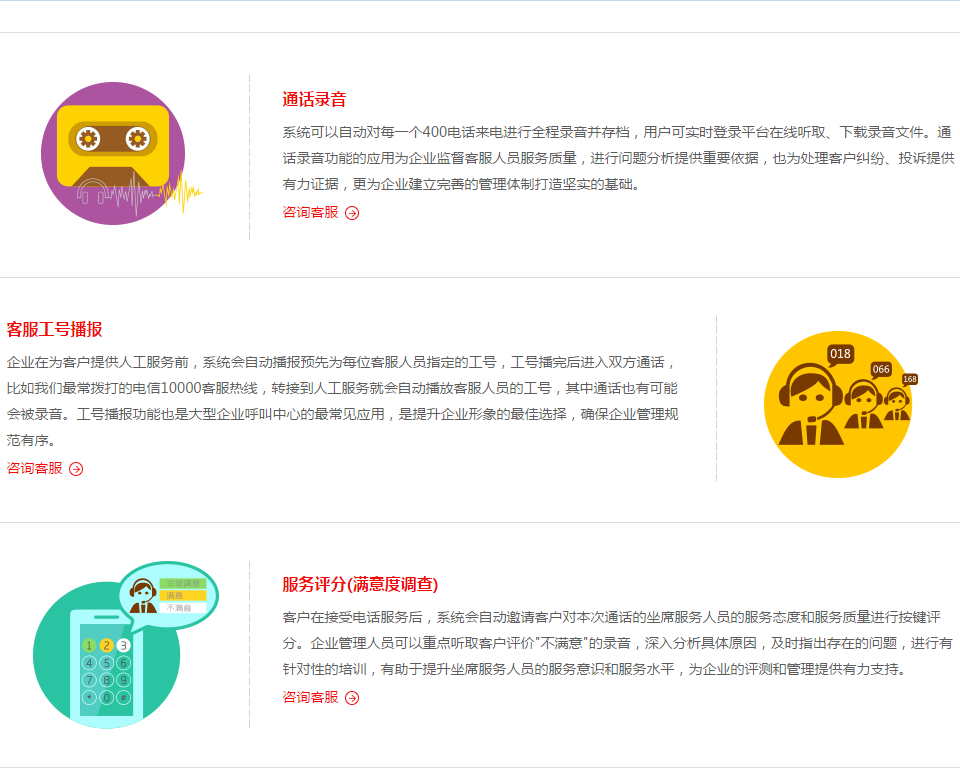The width and height of the screenshot is (960, 772).
Task: Open the 客服工号播报 heading
Action: 54,329
